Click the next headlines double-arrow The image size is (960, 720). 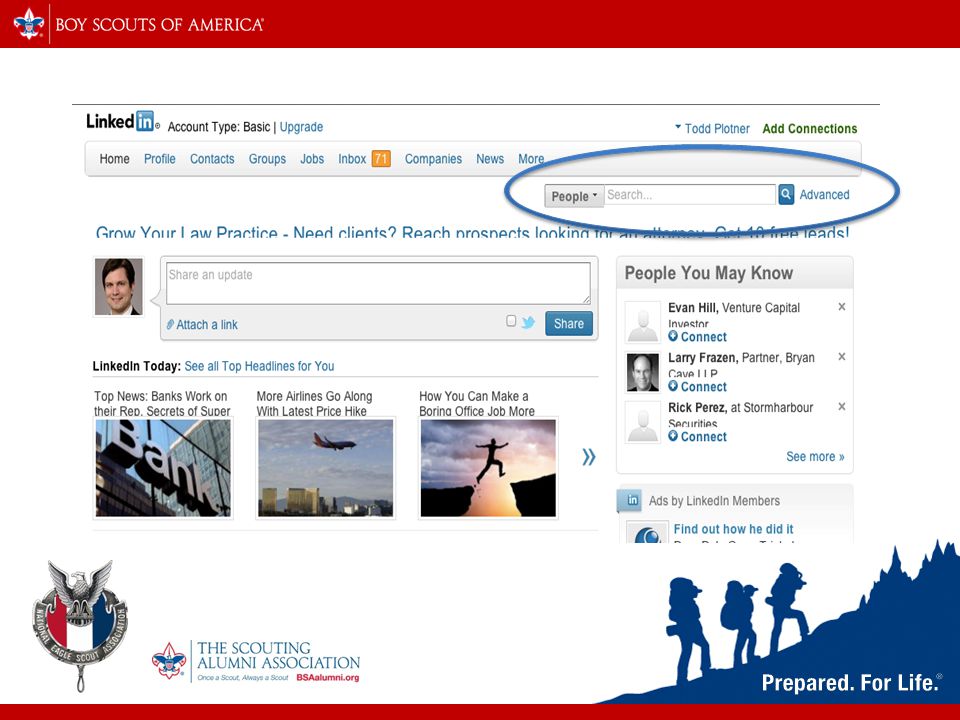pos(588,457)
